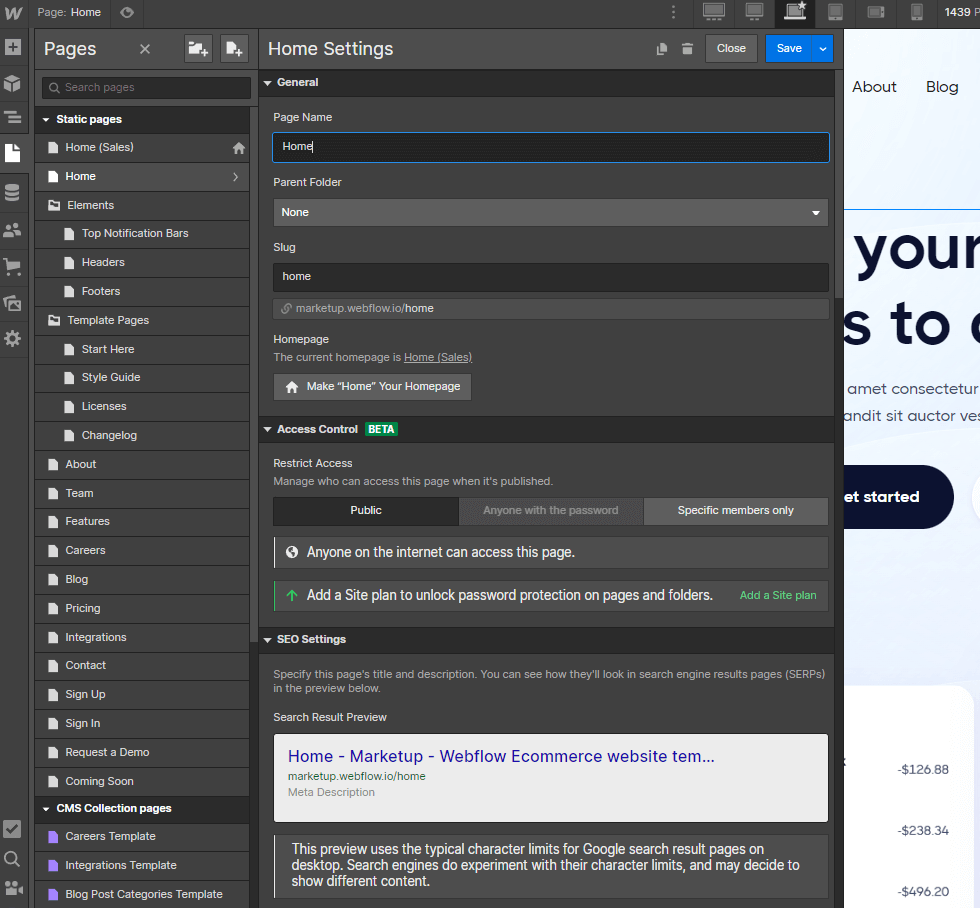
Task: Set page access to Public
Action: 365,511
